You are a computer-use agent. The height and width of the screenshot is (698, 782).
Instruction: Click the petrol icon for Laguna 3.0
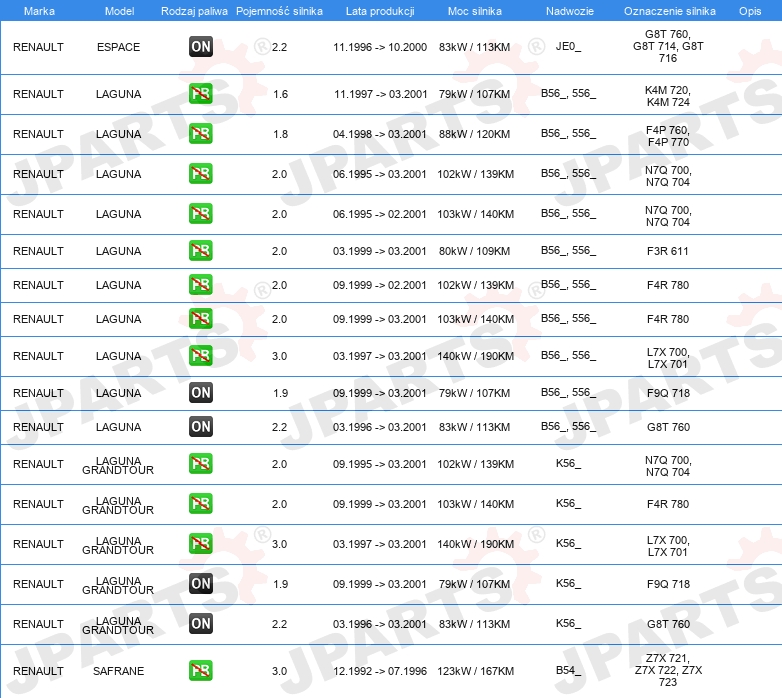click(201, 355)
